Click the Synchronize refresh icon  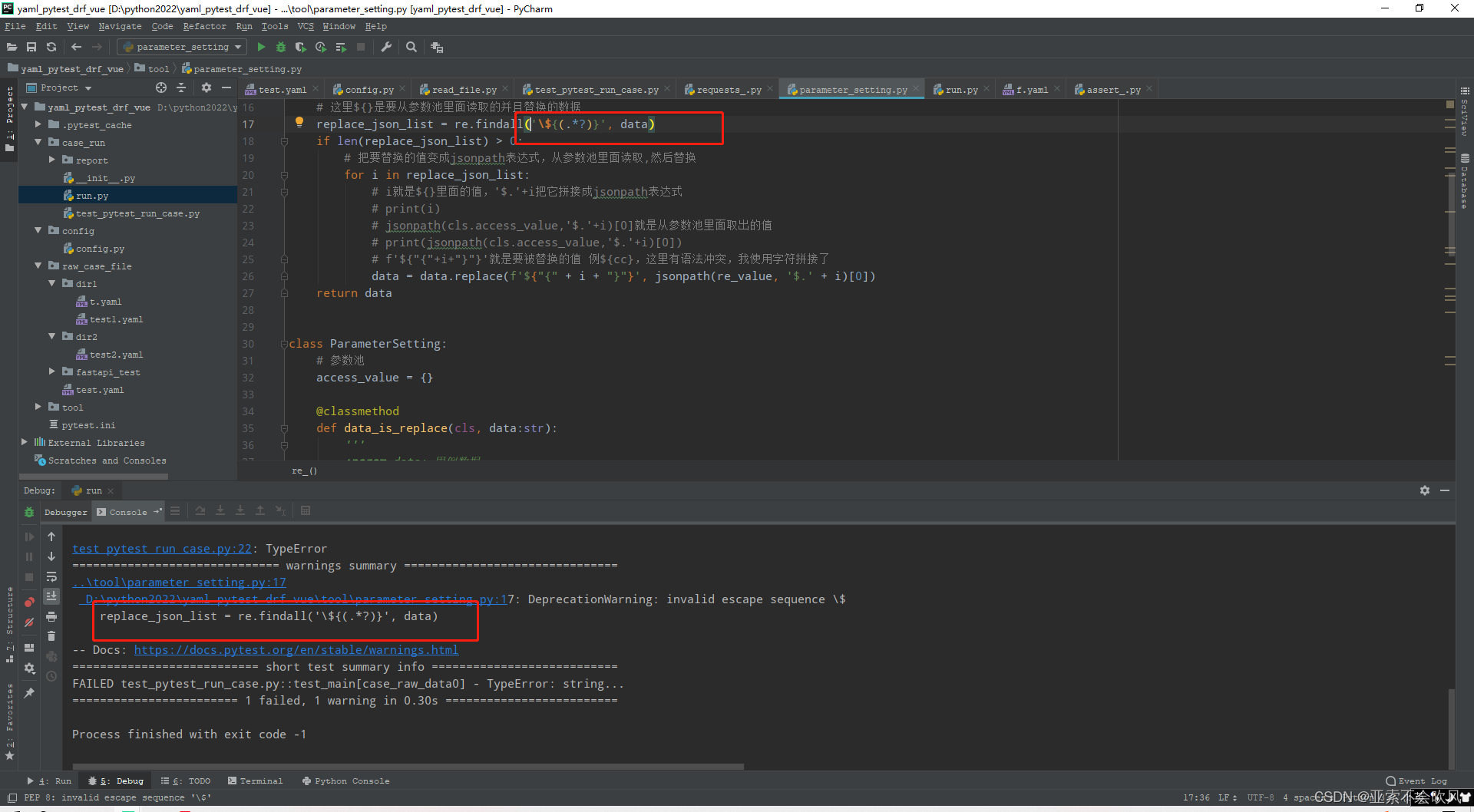click(51, 47)
